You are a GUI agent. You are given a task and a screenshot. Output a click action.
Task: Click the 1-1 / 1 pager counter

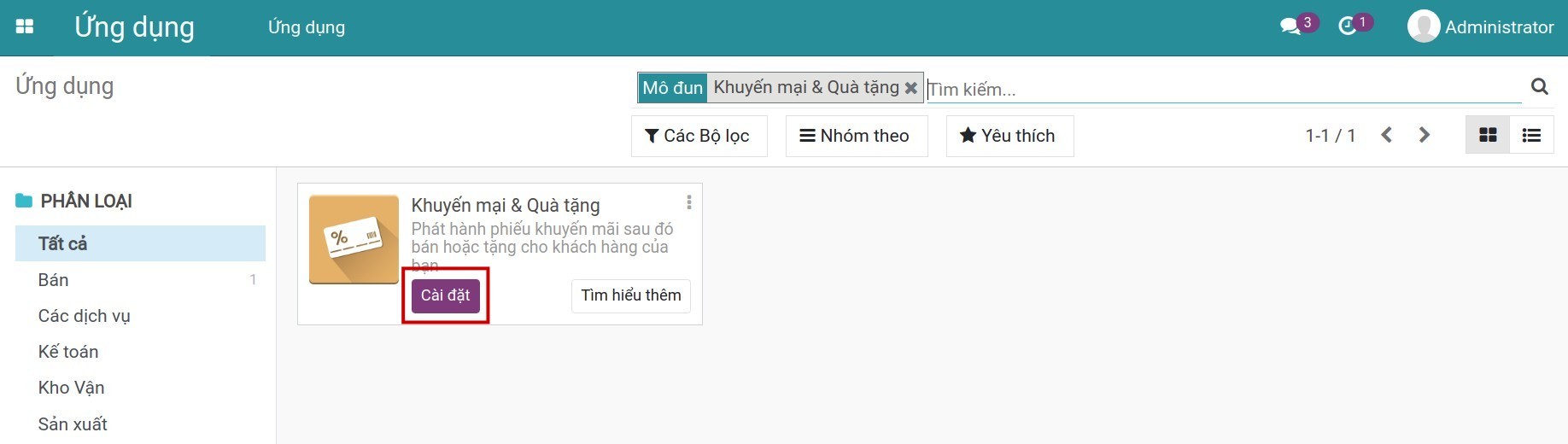[1330, 136]
